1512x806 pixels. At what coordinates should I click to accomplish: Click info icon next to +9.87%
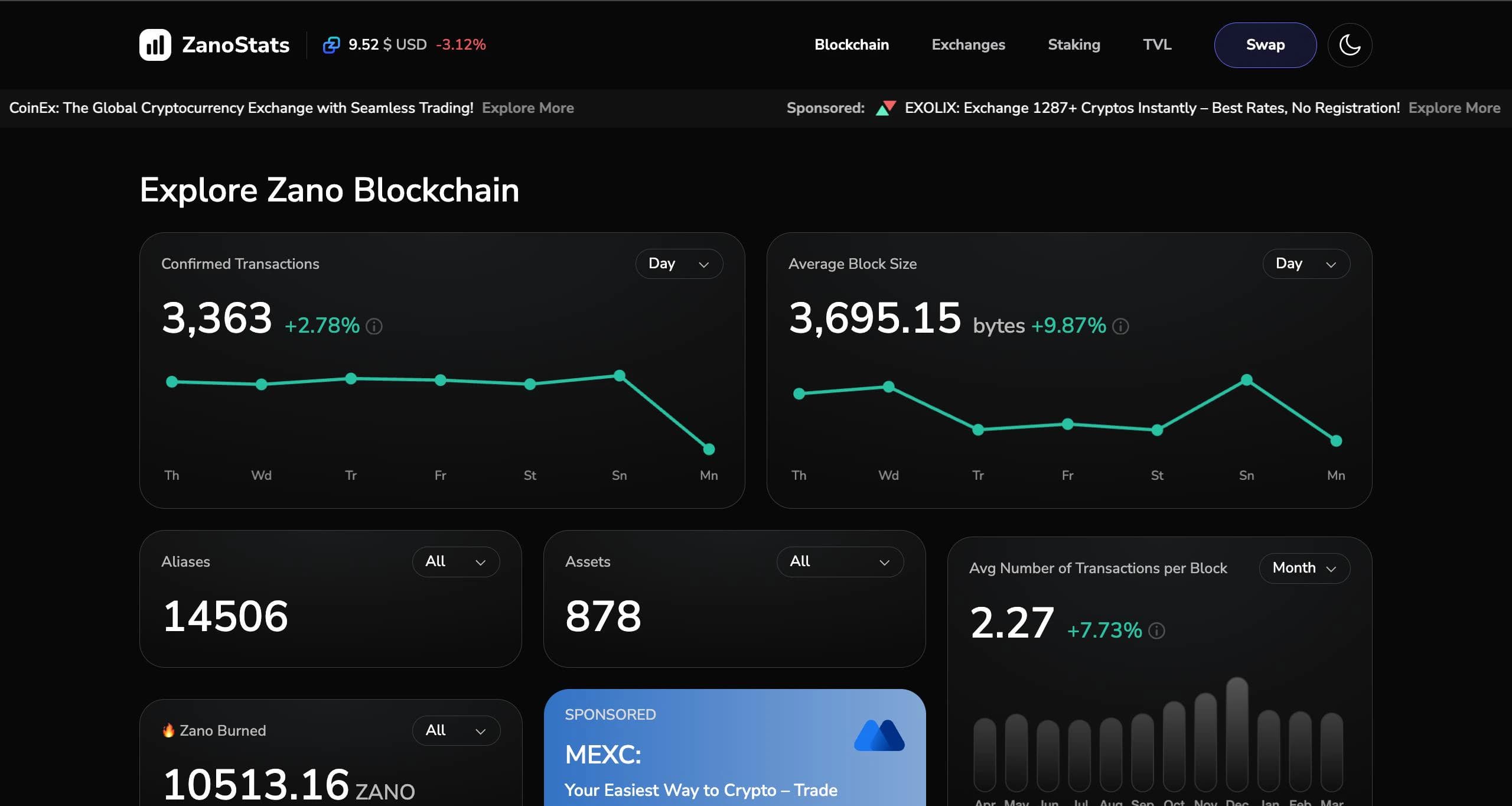coord(1120,326)
